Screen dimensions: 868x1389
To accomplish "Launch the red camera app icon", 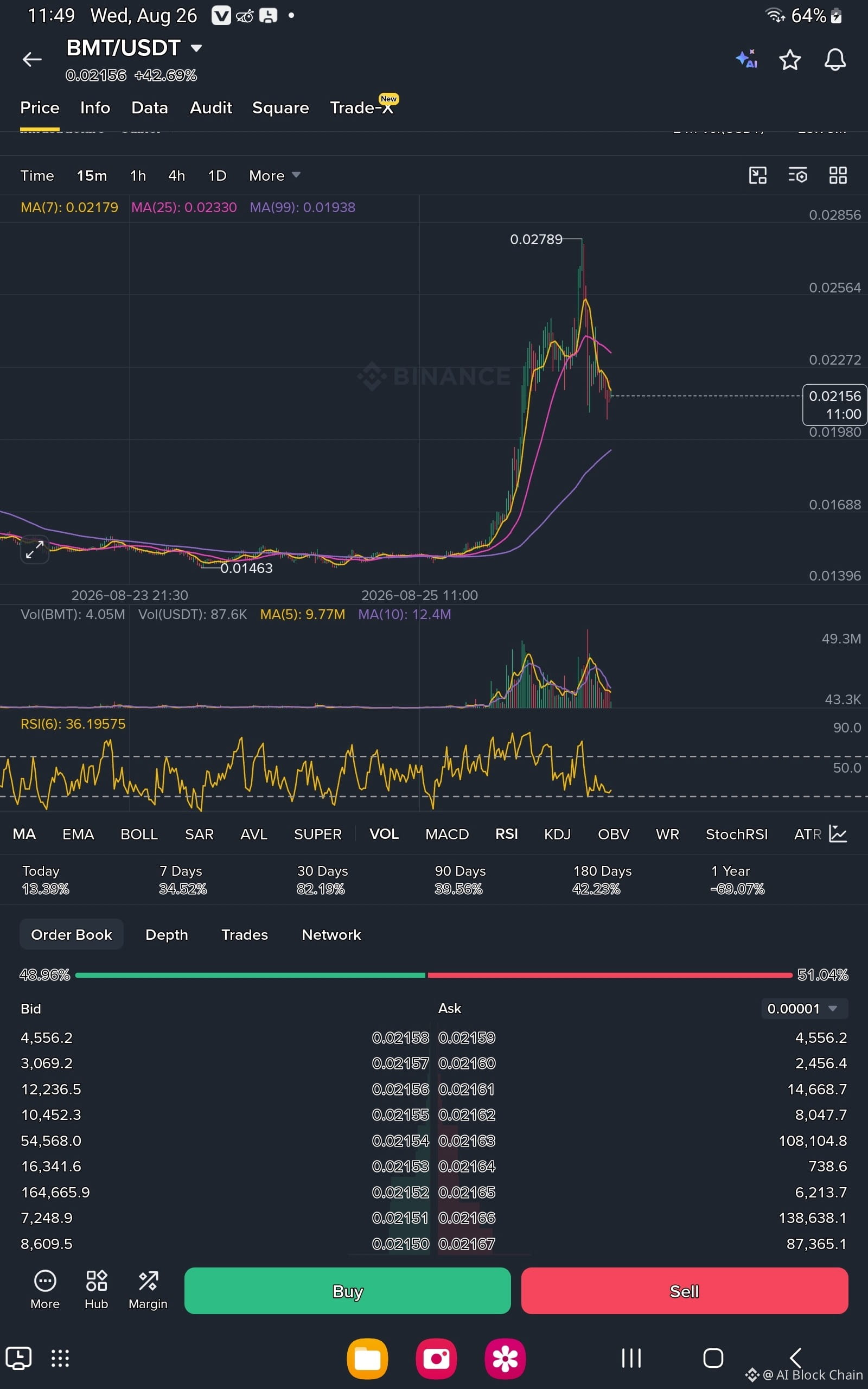I will (x=436, y=1359).
